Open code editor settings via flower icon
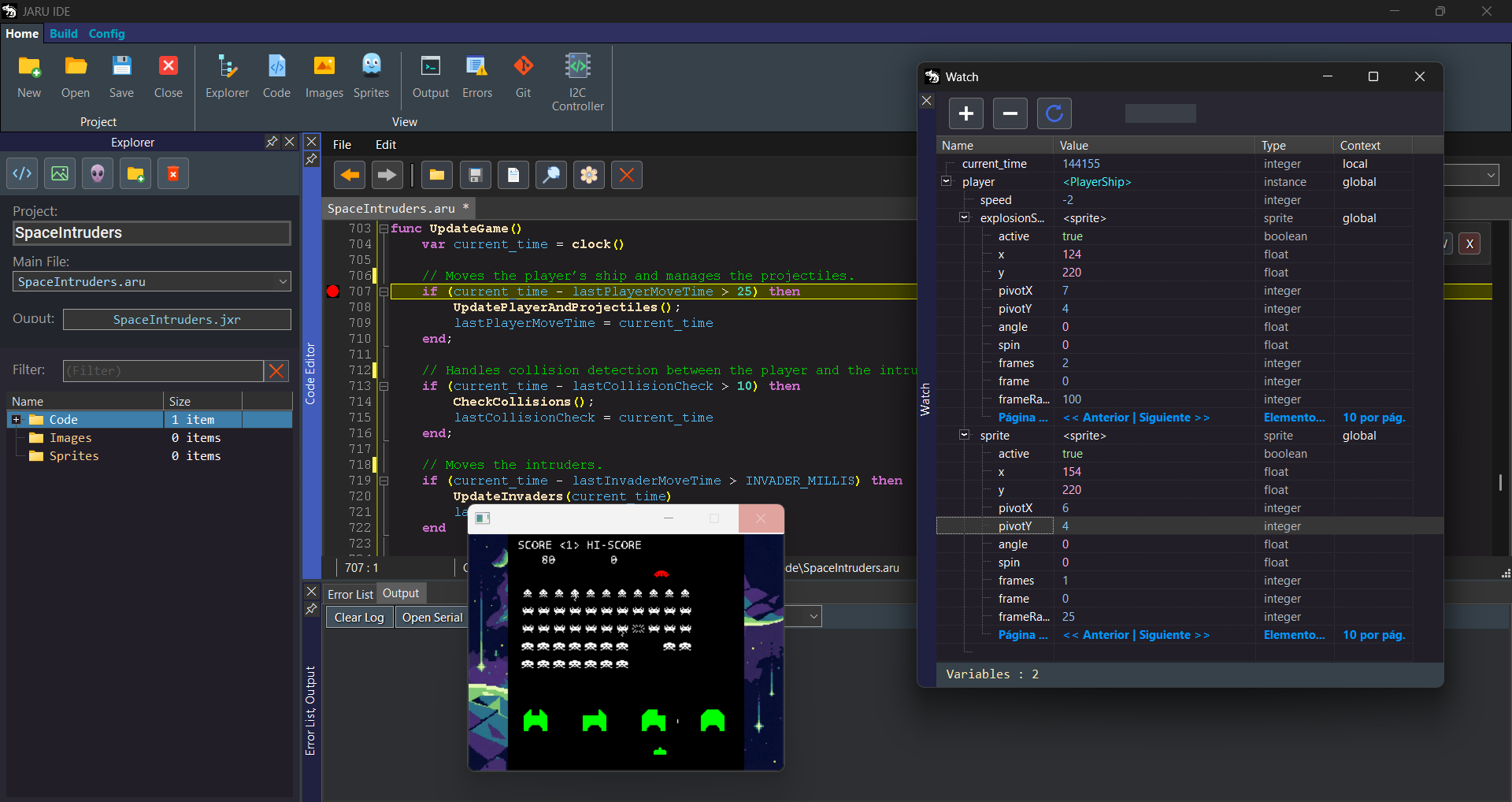Image resolution: width=1512 pixels, height=802 pixels. point(589,175)
